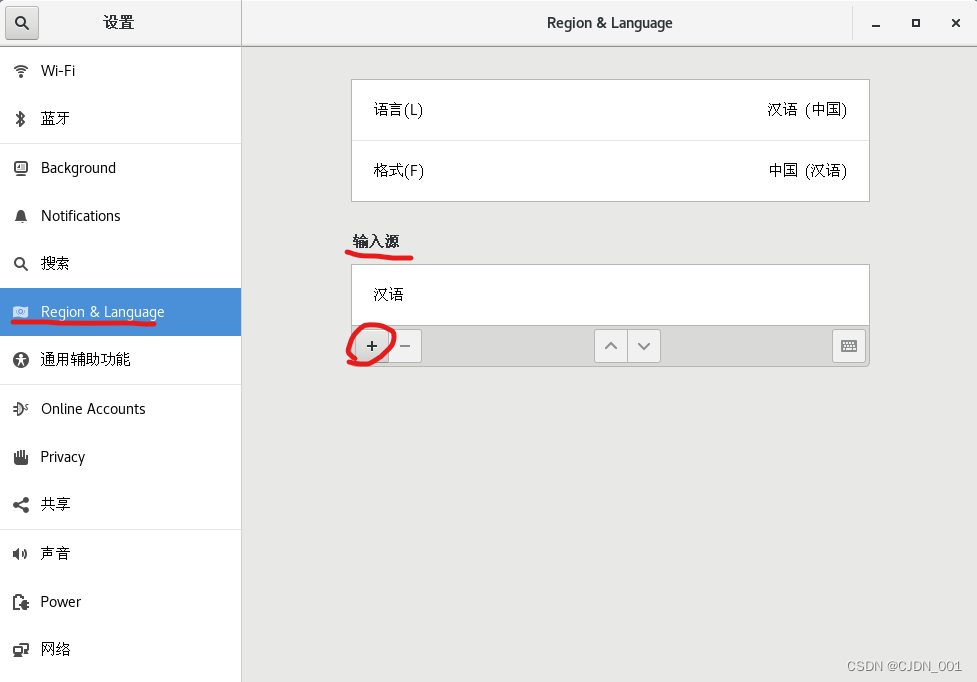Click the Wi-Fi signal icon in sidebar
The height and width of the screenshot is (682, 977).
click(21, 71)
